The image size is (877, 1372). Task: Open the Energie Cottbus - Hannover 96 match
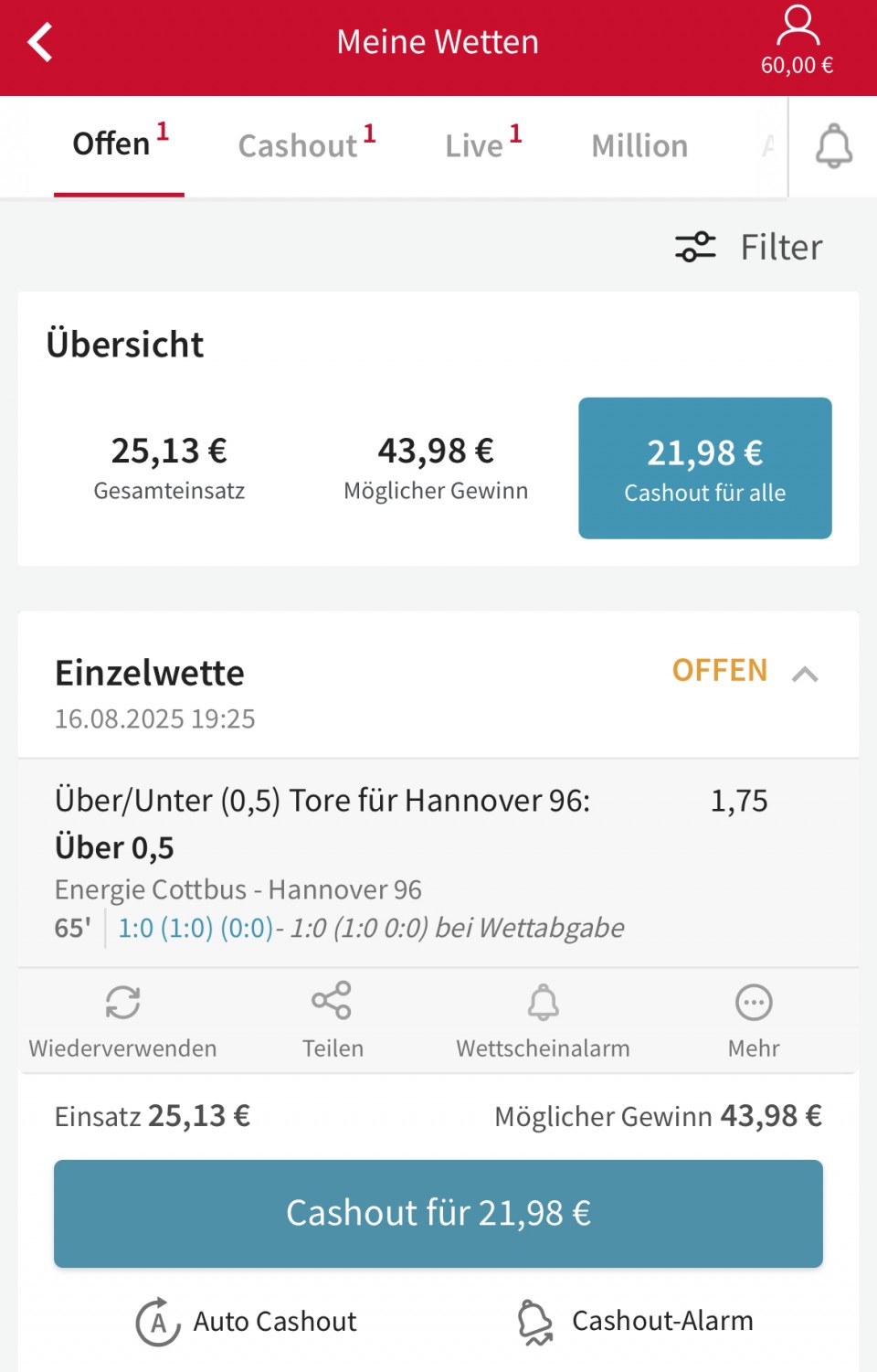pyautogui.click(x=238, y=889)
